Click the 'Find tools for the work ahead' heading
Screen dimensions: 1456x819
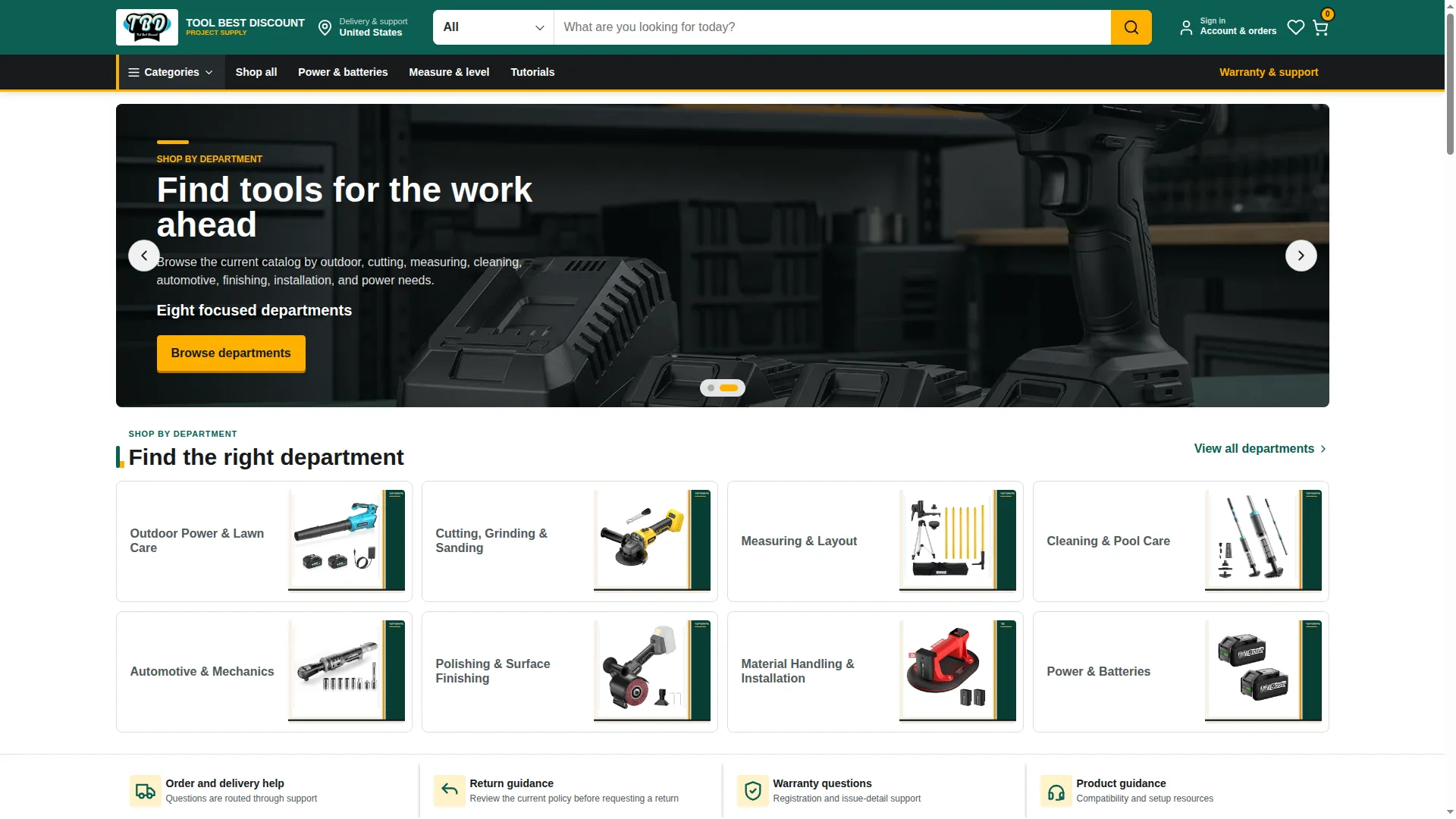tap(344, 207)
